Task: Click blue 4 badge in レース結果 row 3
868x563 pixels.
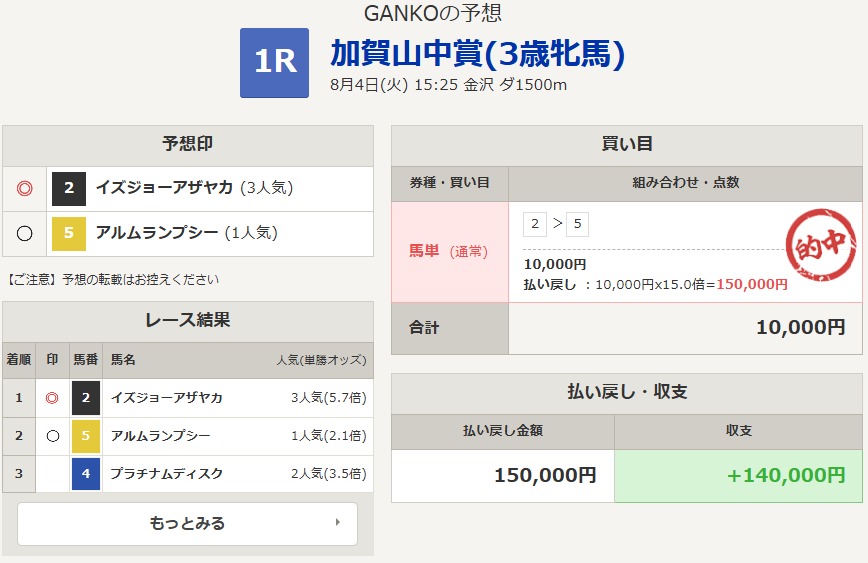Action: coord(86,474)
